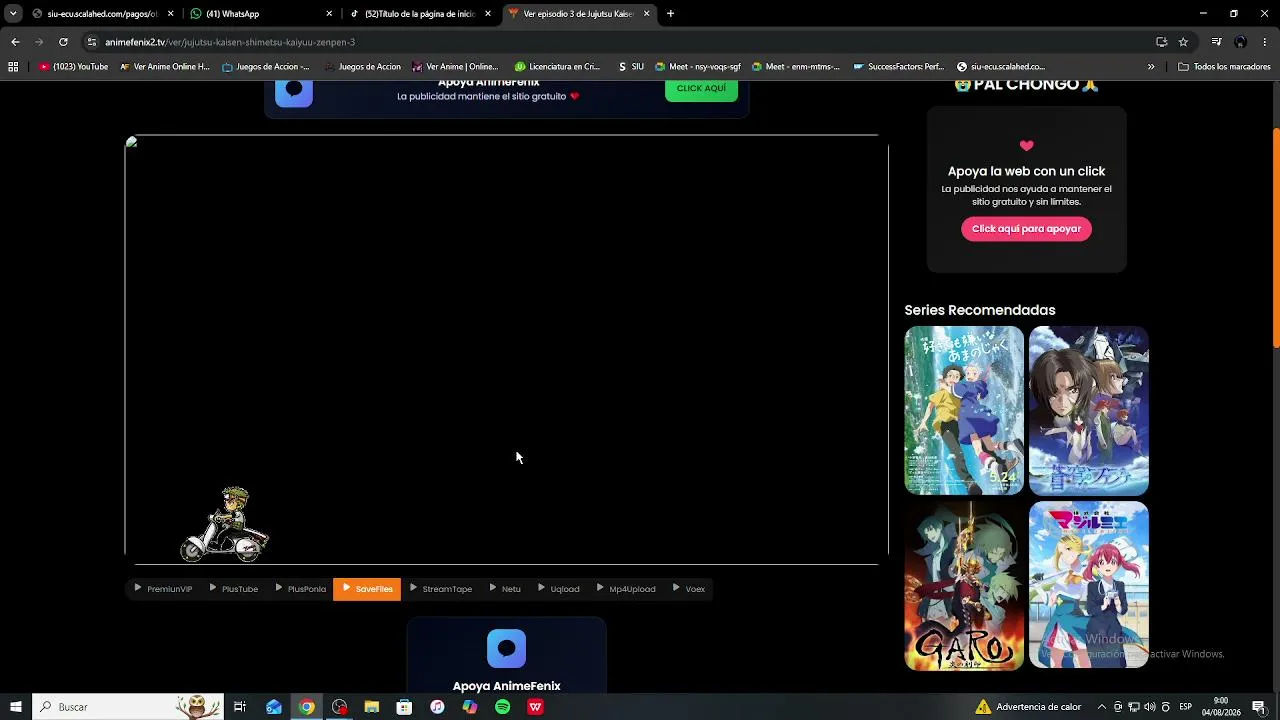Open Task View on the taskbar
The height and width of the screenshot is (720, 1280).
[240, 707]
